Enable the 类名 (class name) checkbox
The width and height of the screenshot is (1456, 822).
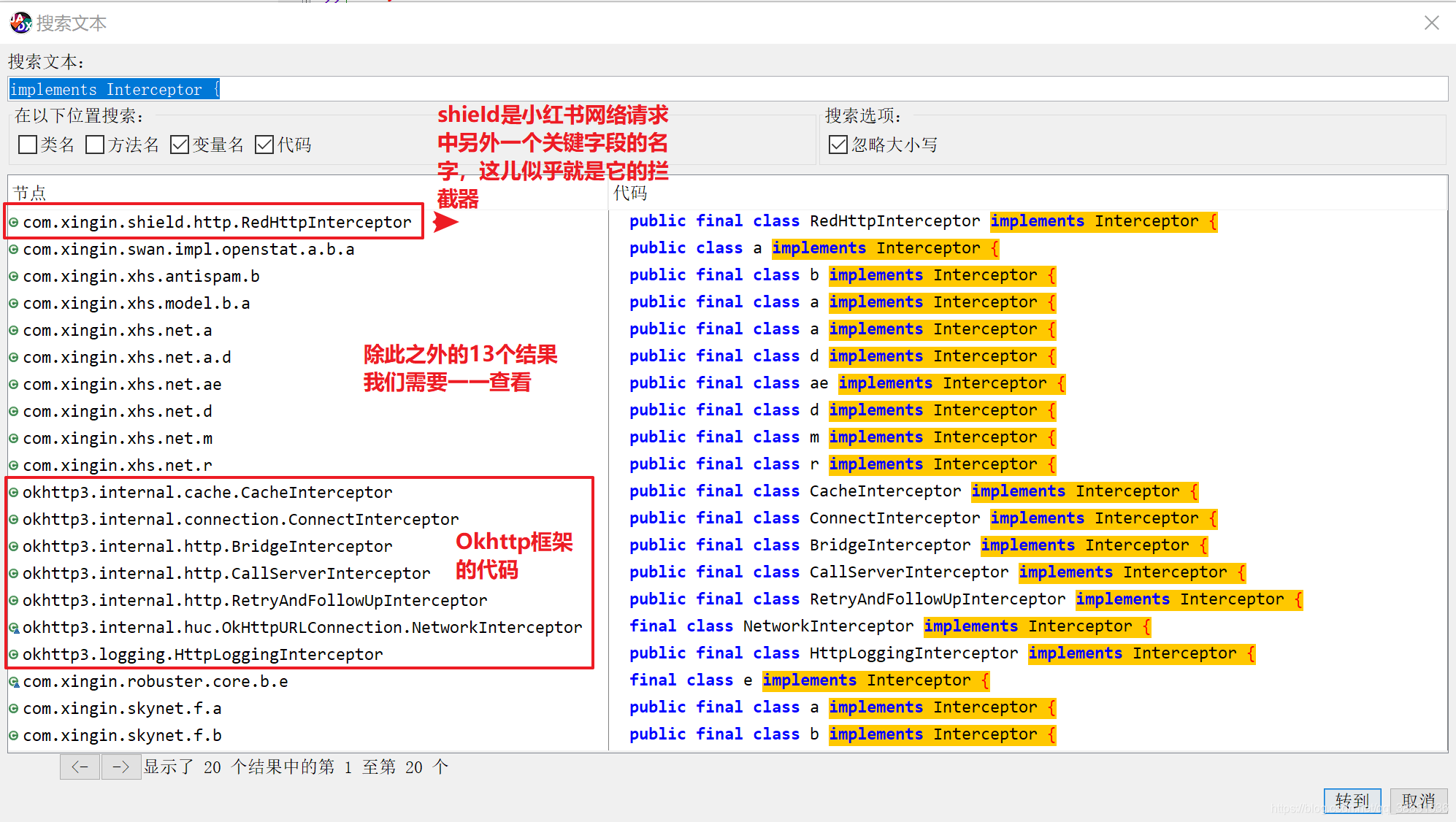pyautogui.click(x=28, y=145)
